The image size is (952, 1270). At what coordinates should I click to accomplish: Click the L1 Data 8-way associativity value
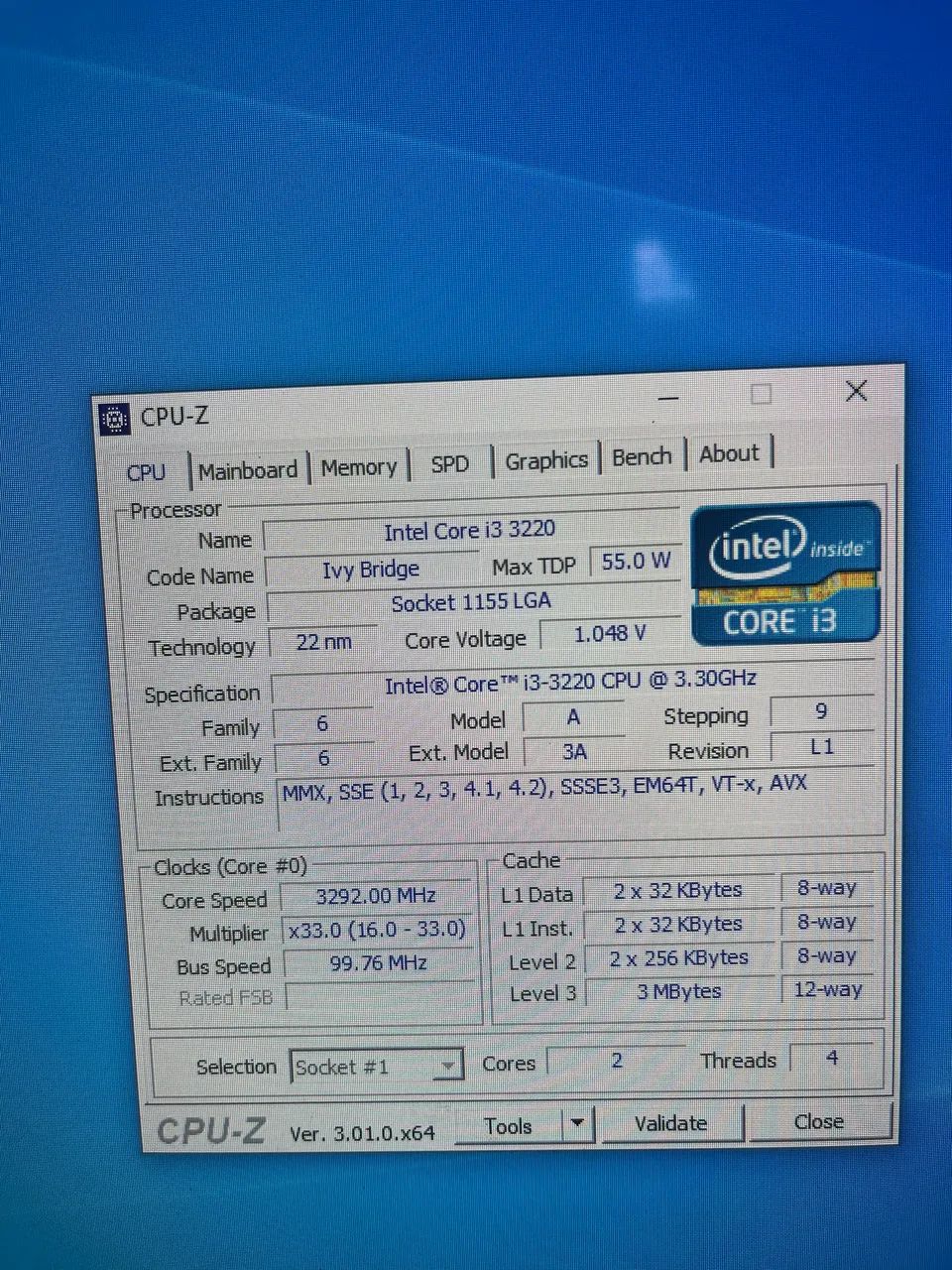(827, 888)
